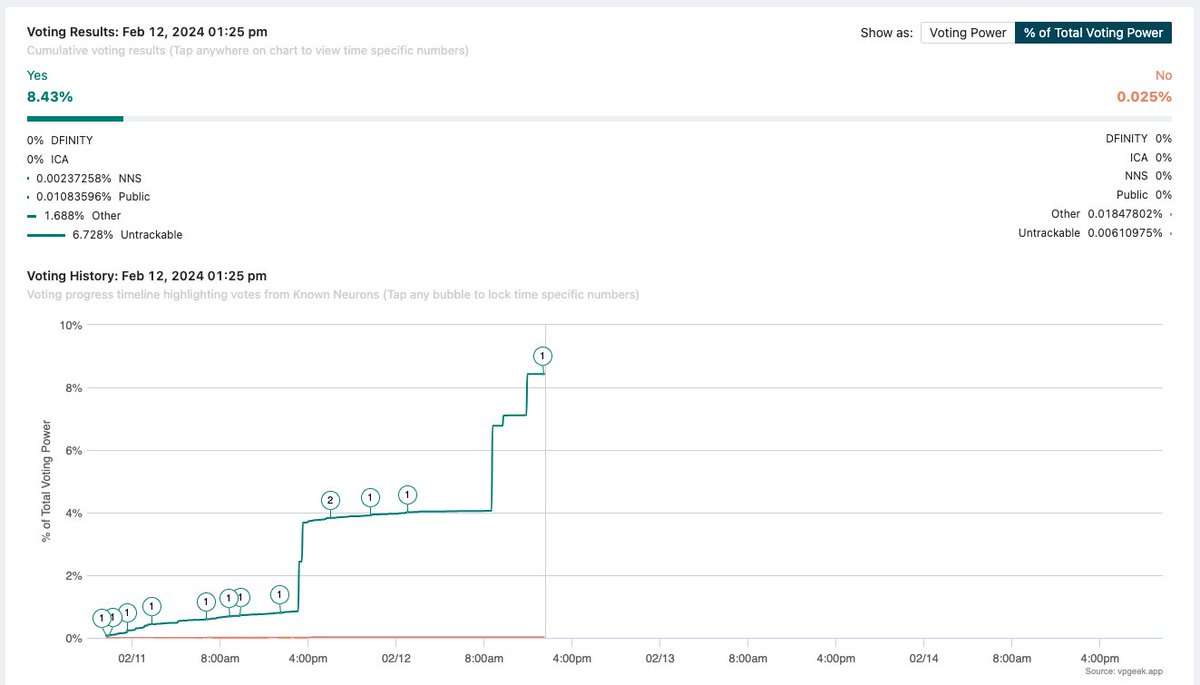Click the No Other 0.01847802% row
Viewport: 1200px width, 685px height.
pos(1111,214)
